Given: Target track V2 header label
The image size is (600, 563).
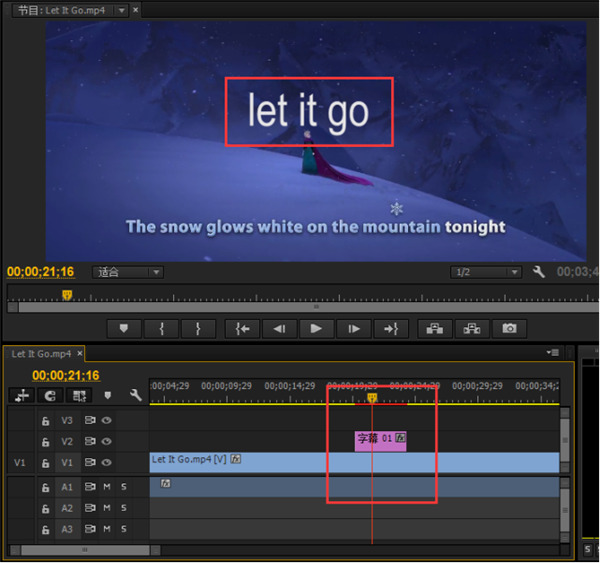Looking at the screenshot, I should pos(67,441).
